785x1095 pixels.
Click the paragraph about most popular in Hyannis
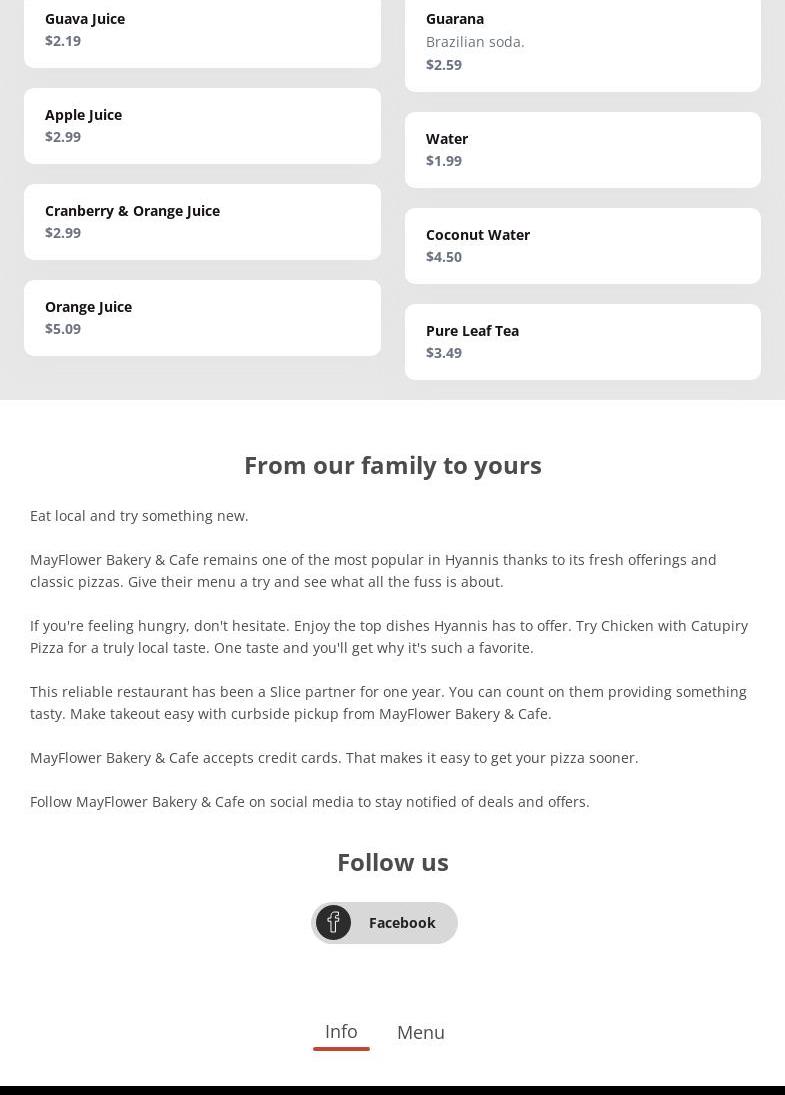373,571
